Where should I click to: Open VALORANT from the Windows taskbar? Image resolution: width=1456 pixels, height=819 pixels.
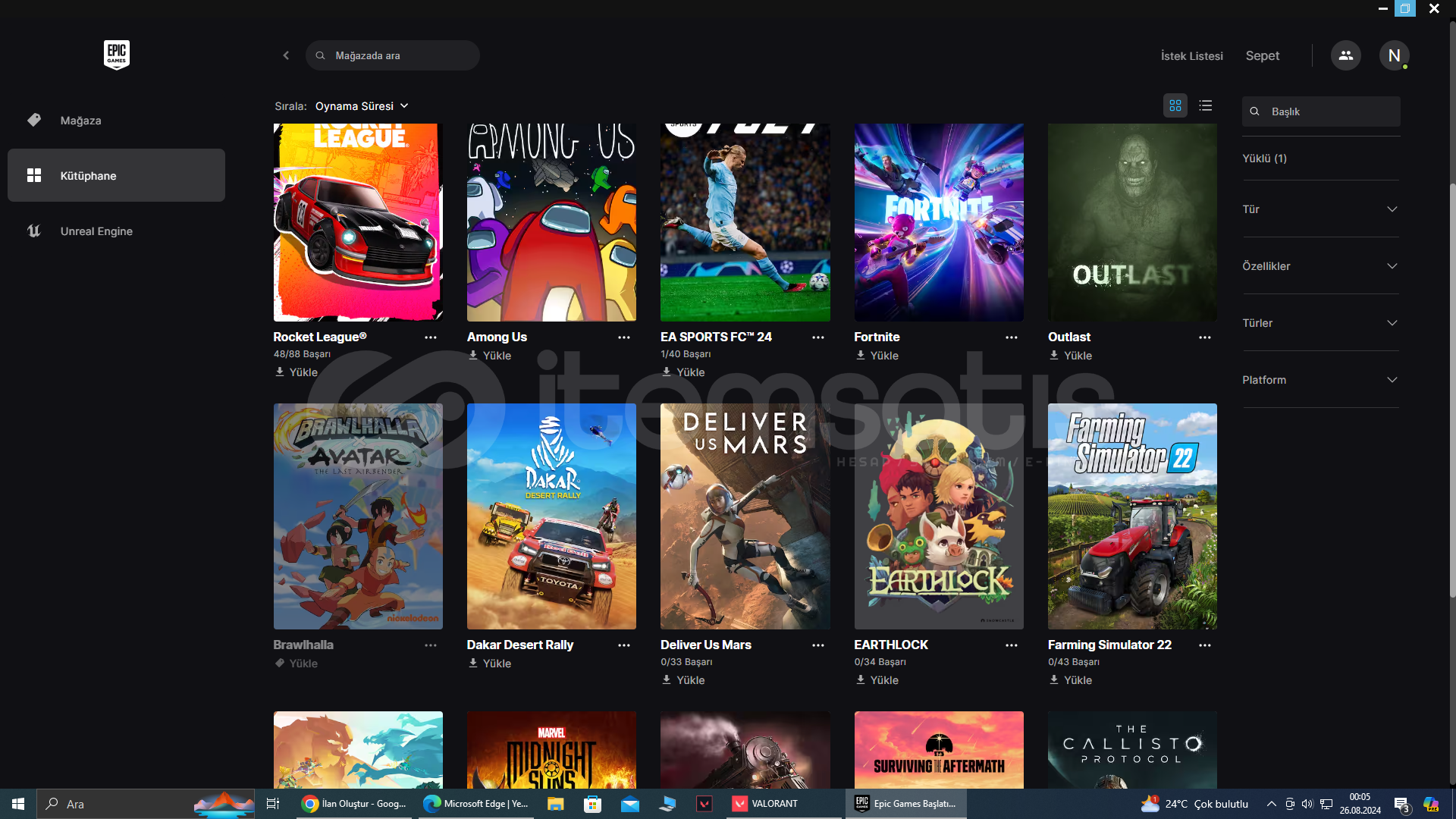[766, 804]
